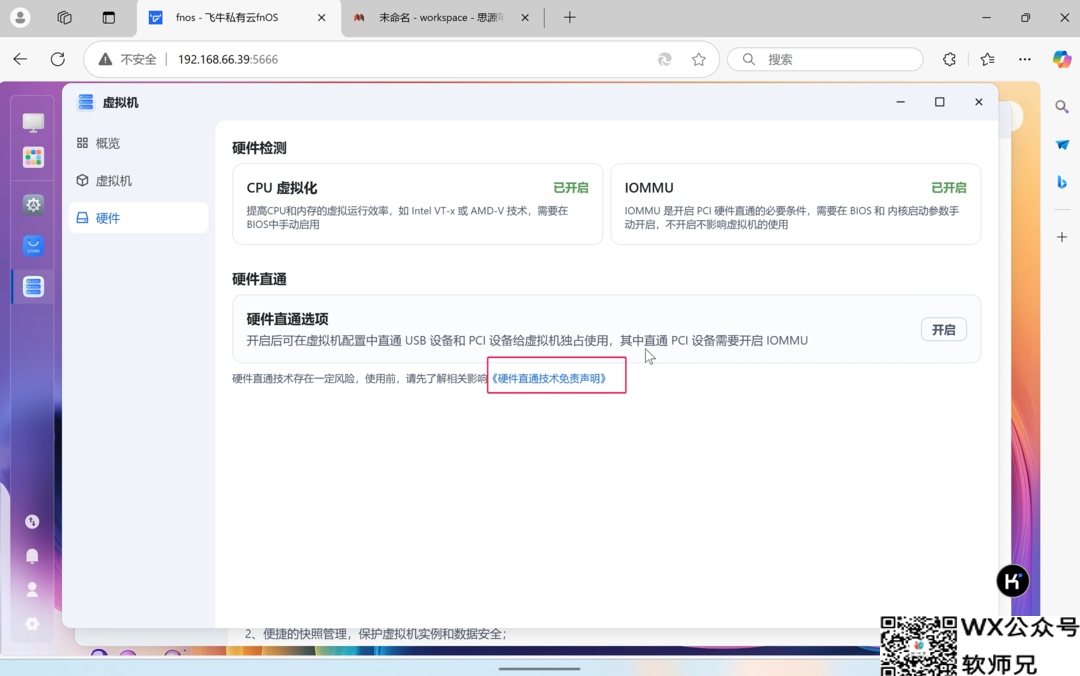This screenshot has width=1080, height=676.
Task: Click the 开启 button for hardware passthrough
Action: coord(944,329)
